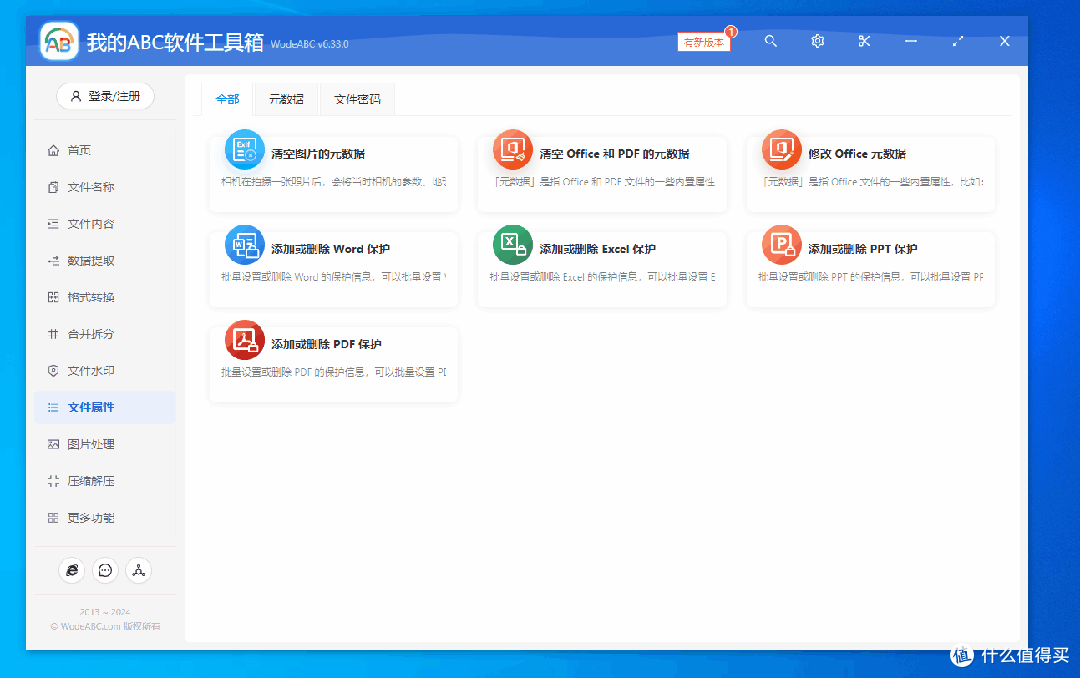Screen dimensions: 1080x678
Task: Click the search magnifier icon in title bar
Action: point(771,41)
